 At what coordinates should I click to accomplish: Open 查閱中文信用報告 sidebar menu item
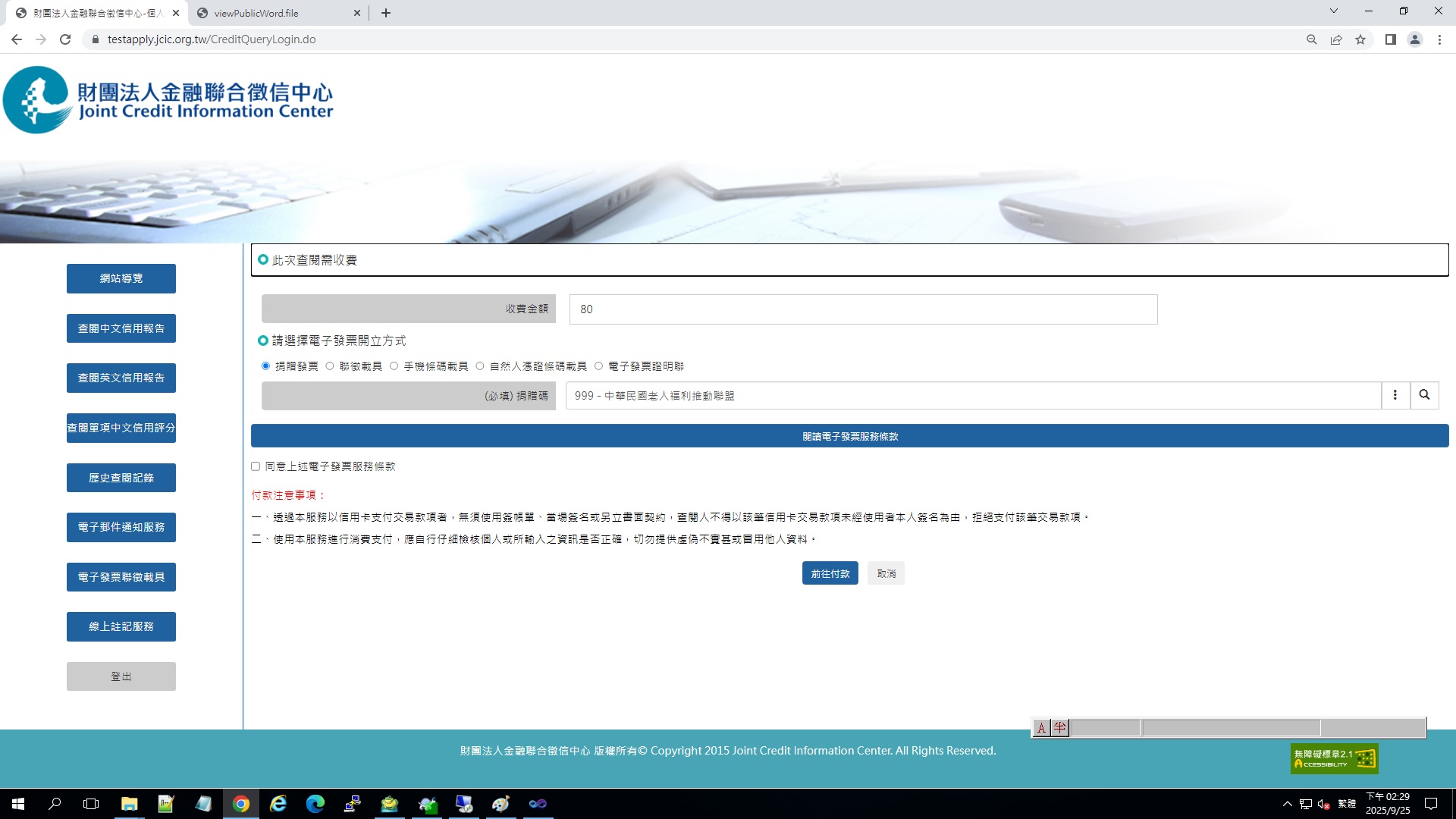pyautogui.click(x=121, y=328)
